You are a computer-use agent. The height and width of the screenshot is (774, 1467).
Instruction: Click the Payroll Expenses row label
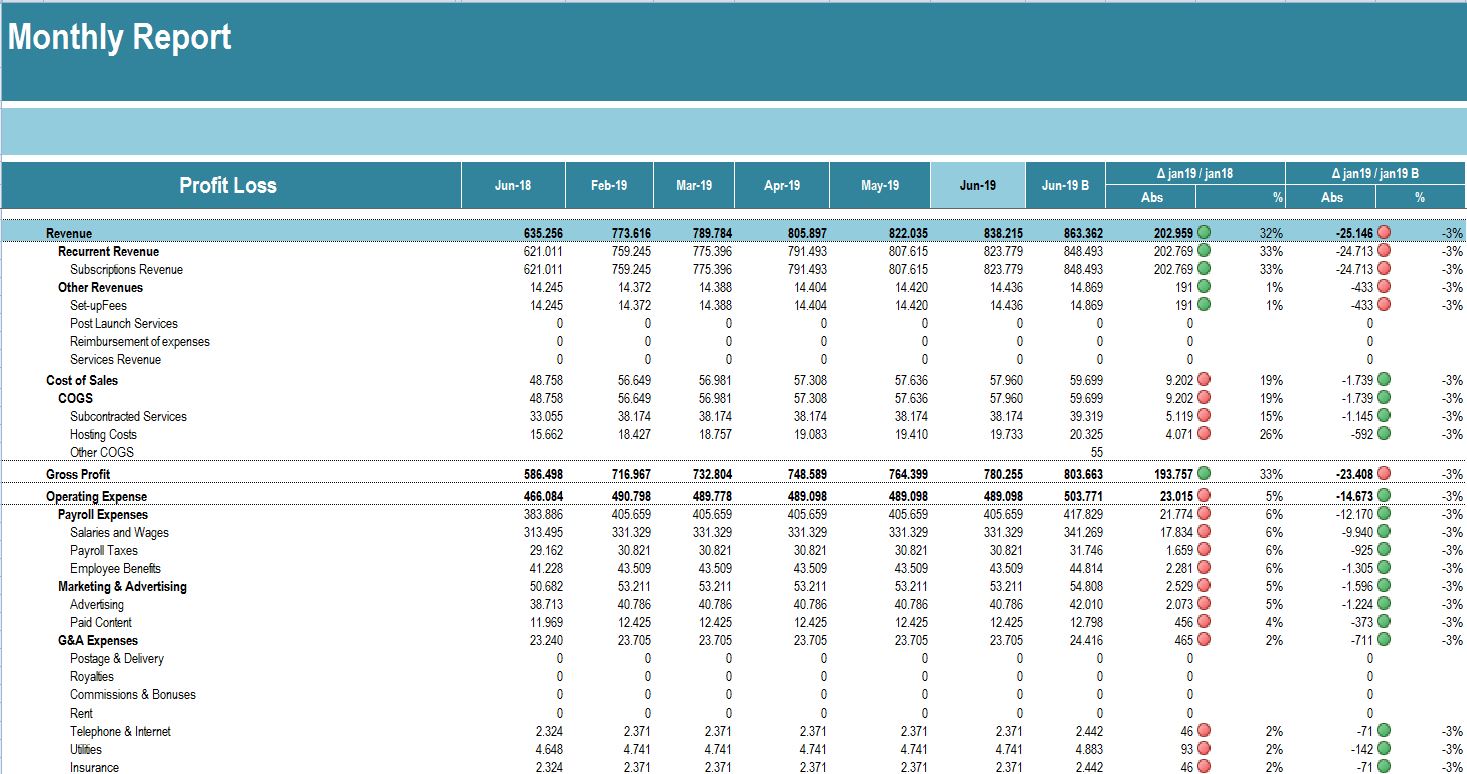pos(105,514)
